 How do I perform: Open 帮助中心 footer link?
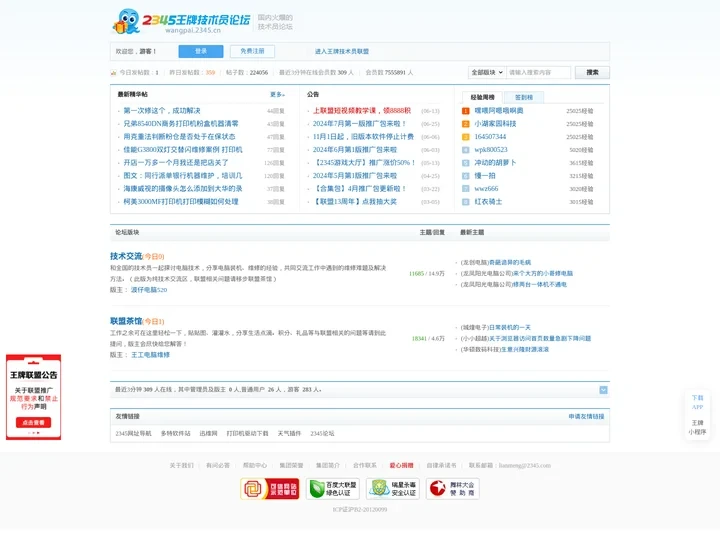coord(255,465)
